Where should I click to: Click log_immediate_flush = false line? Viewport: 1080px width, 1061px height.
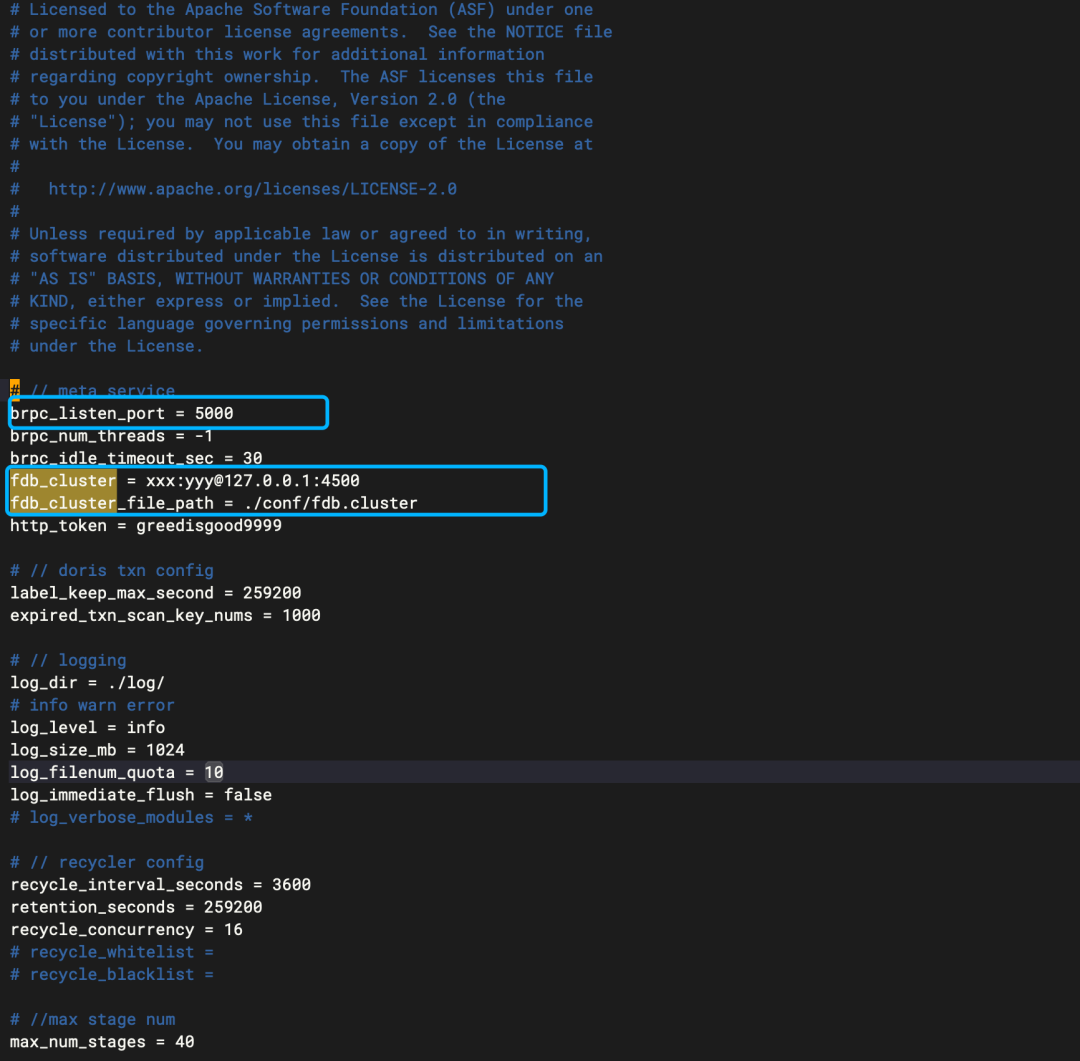tap(141, 795)
